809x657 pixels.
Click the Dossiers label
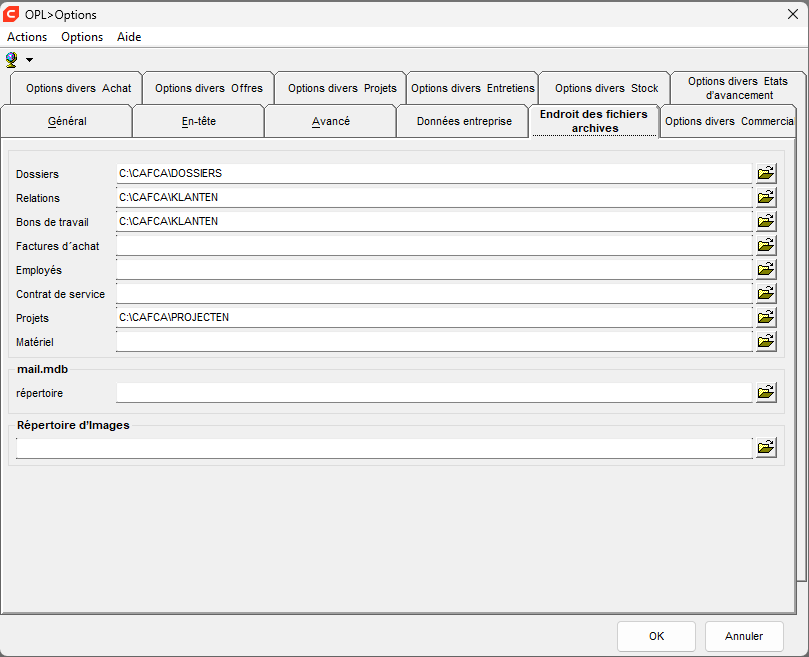point(37,174)
